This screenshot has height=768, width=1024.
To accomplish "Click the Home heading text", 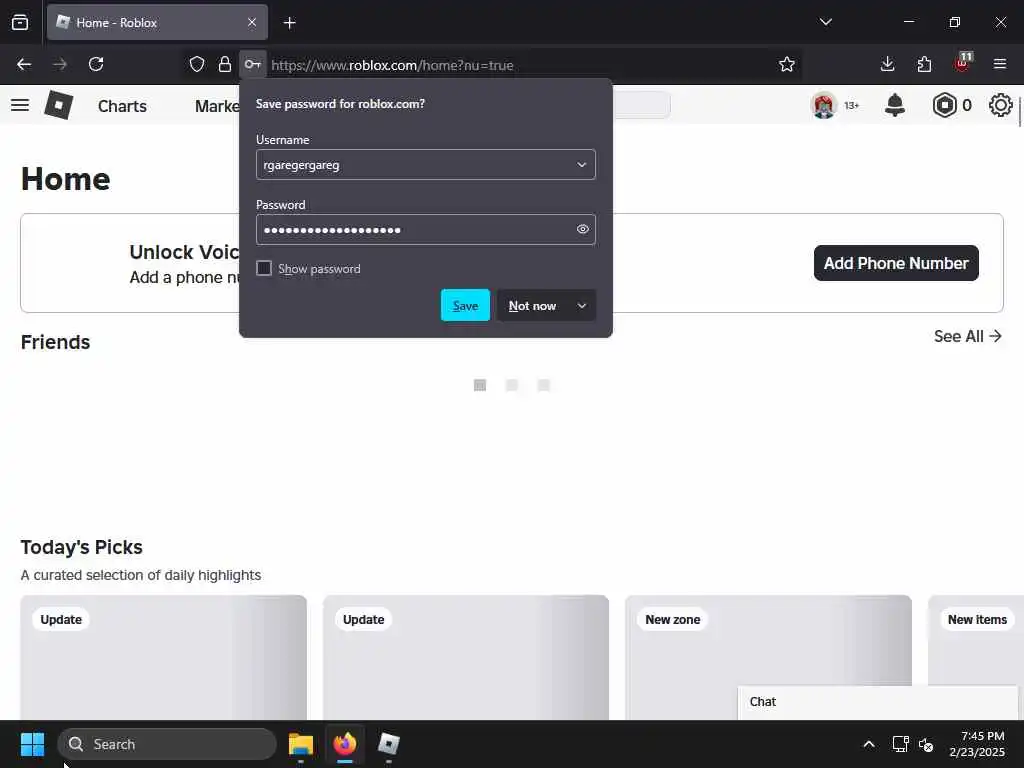I will [x=65, y=179].
